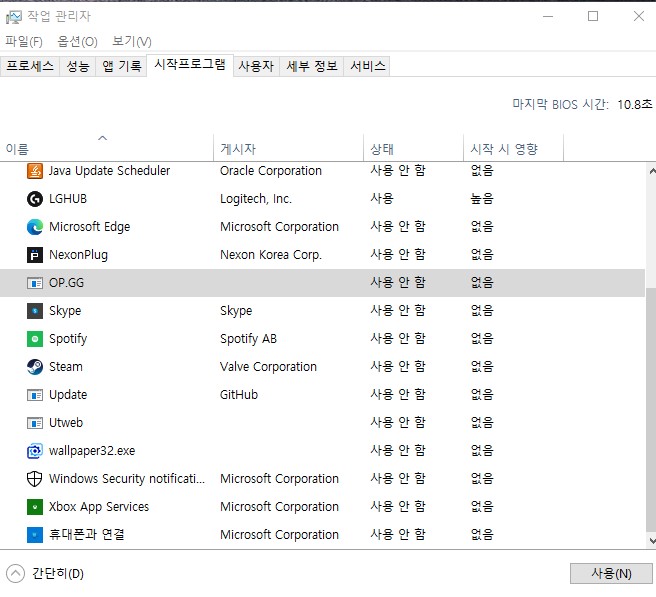This screenshot has width=656, height=597.
Task: Click the 사용 status of LGHUB
Action: pyautogui.click(x=382, y=199)
